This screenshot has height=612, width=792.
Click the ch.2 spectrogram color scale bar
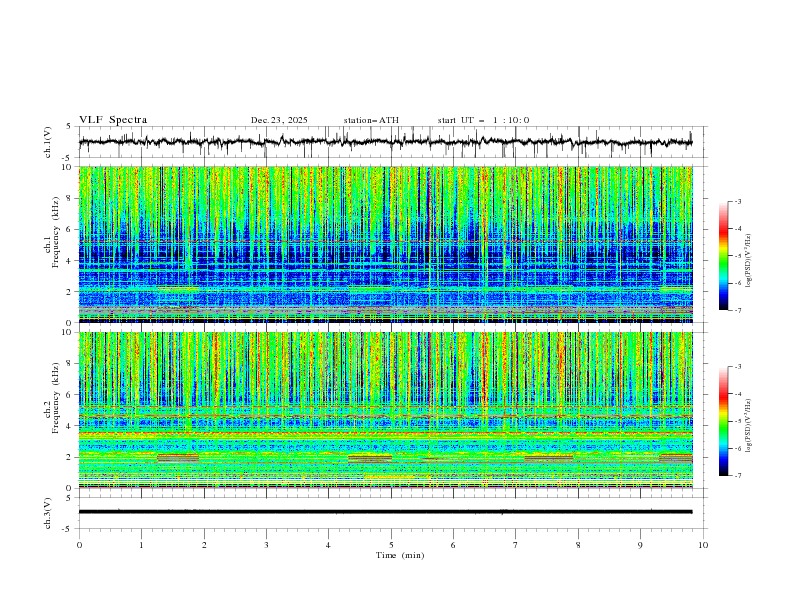[x=723, y=421]
